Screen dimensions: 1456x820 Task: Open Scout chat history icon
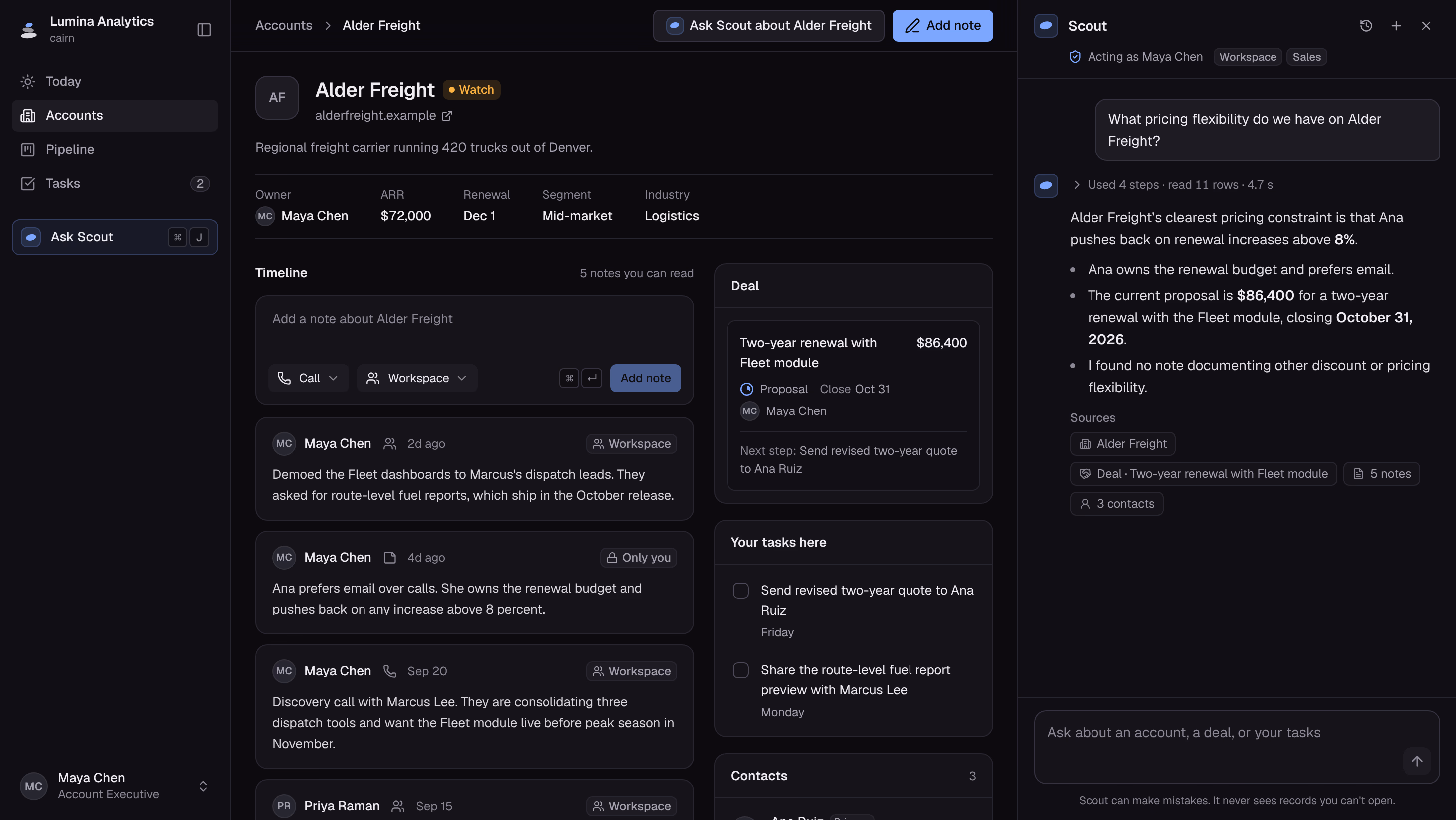[x=1366, y=26]
